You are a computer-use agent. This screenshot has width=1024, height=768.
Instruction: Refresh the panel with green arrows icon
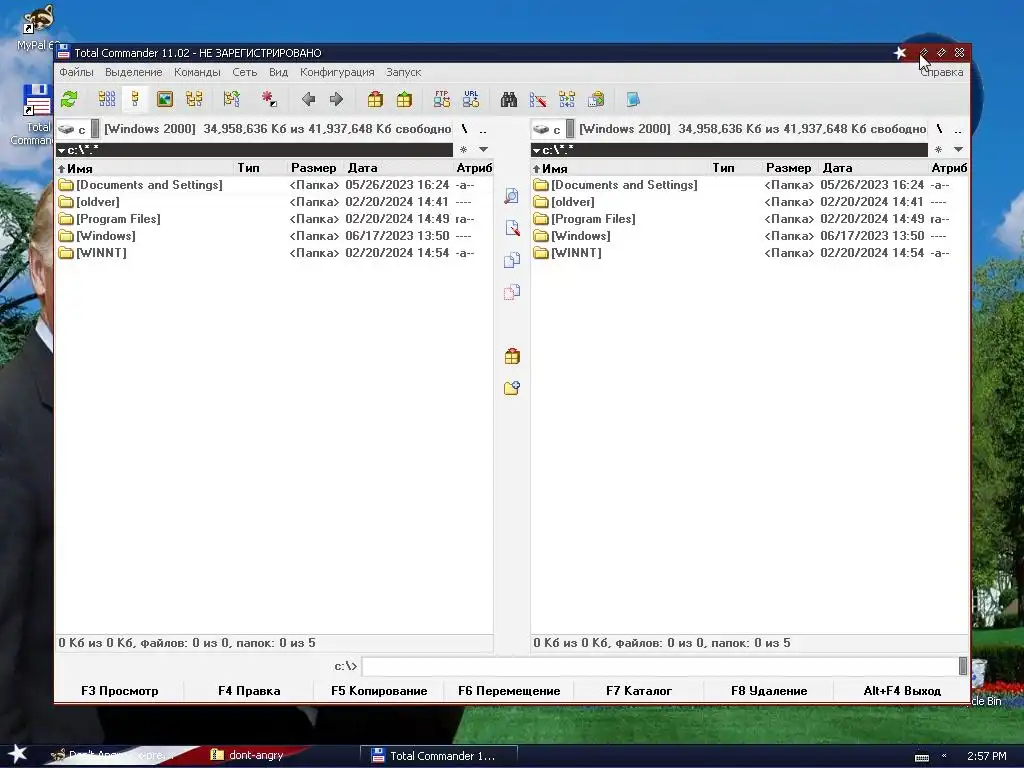pyautogui.click(x=69, y=99)
